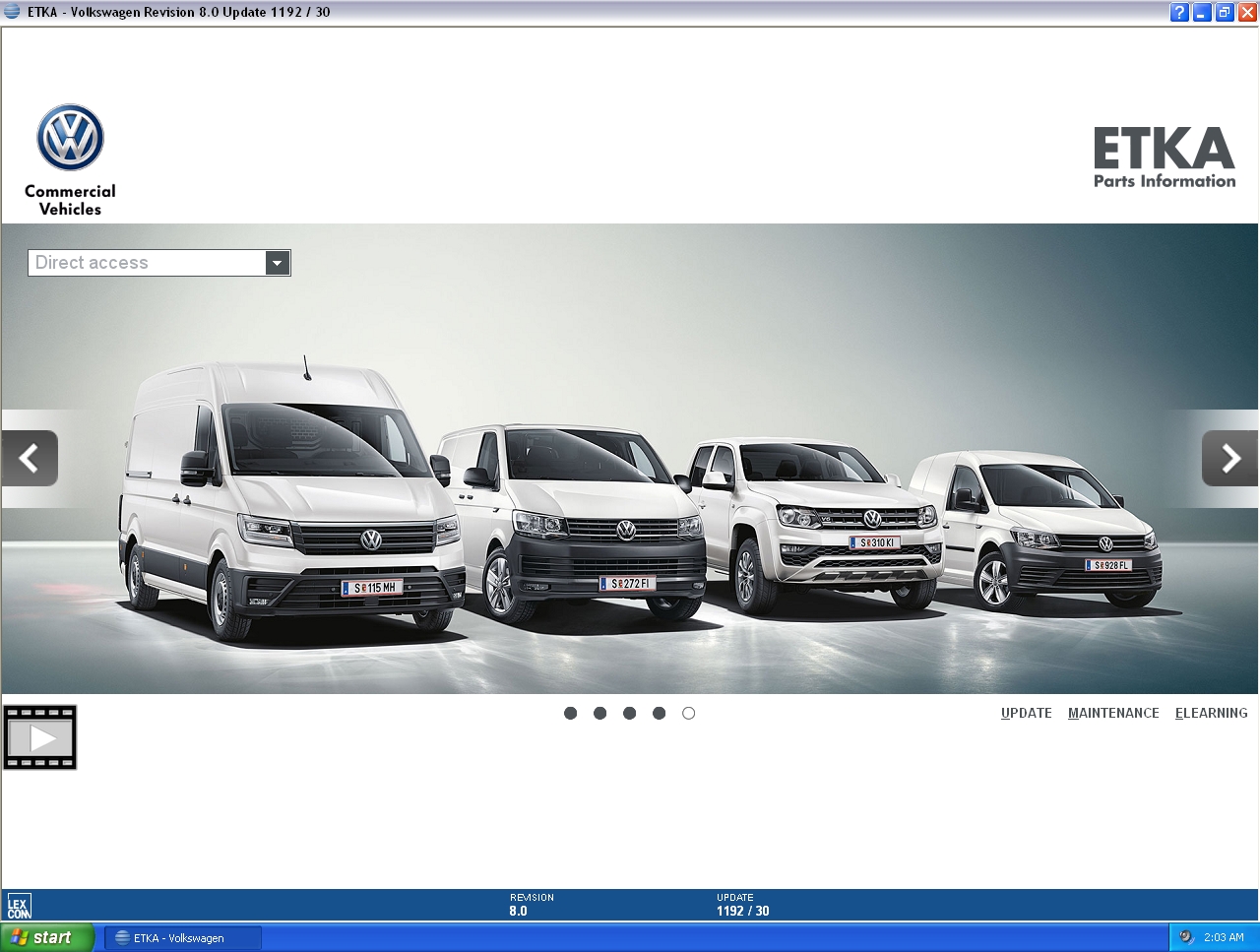The image size is (1260, 952).
Task: Advance to next slide with right arrow
Action: (x=1229, y=458)
